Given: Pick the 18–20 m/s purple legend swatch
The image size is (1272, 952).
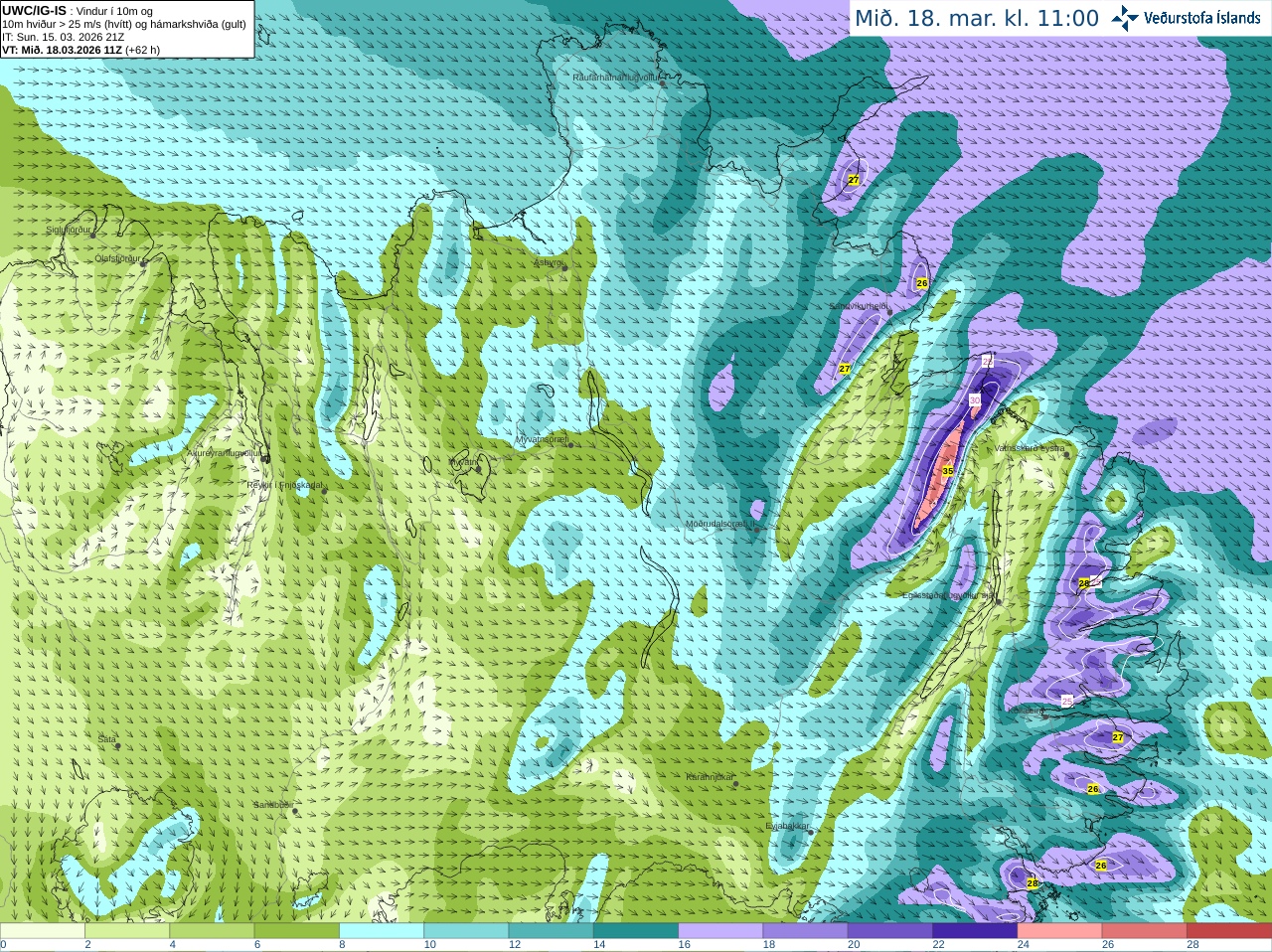Looking at the screenshot, I should coord(806,931).
